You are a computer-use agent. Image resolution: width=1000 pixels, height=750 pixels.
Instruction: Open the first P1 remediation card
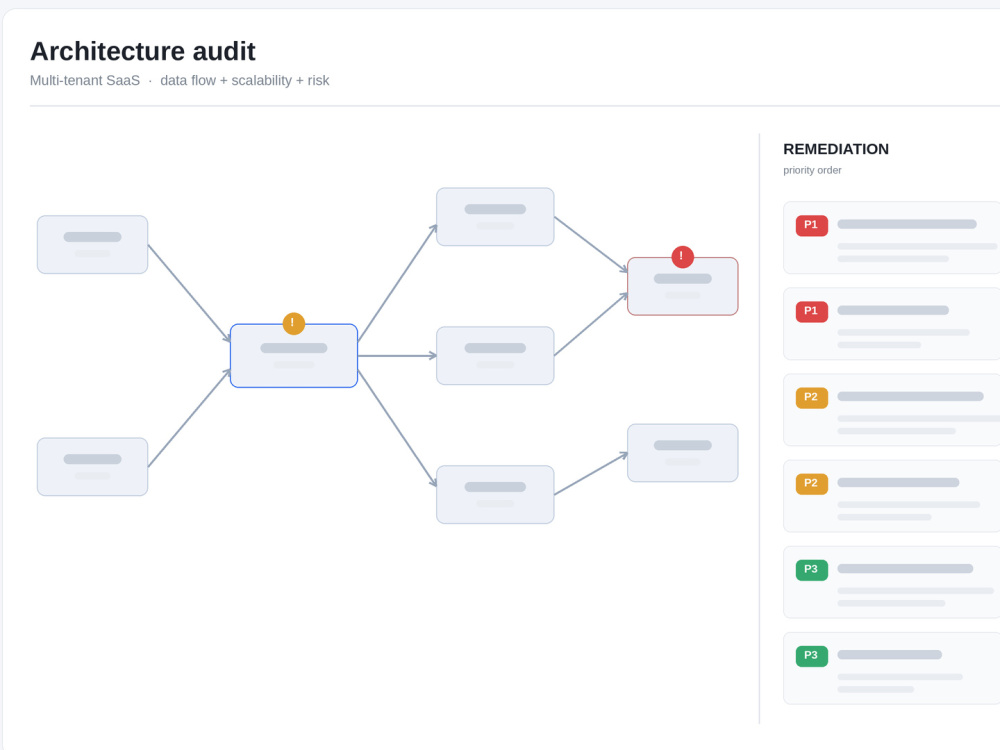892,238
